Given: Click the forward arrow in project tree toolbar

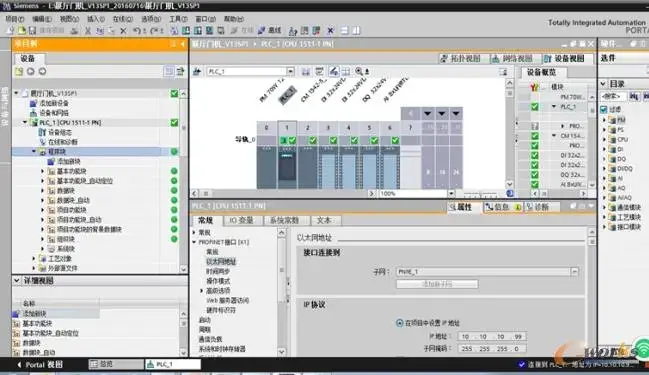Looking at the screenshot, I should (x=42, y=71).
